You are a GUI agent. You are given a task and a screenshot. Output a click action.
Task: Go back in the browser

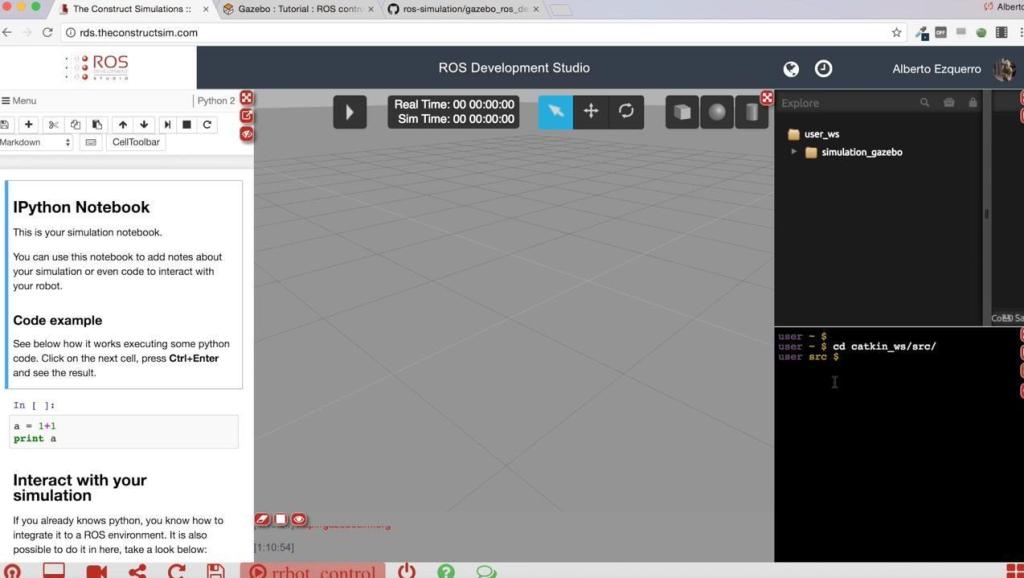7,33
